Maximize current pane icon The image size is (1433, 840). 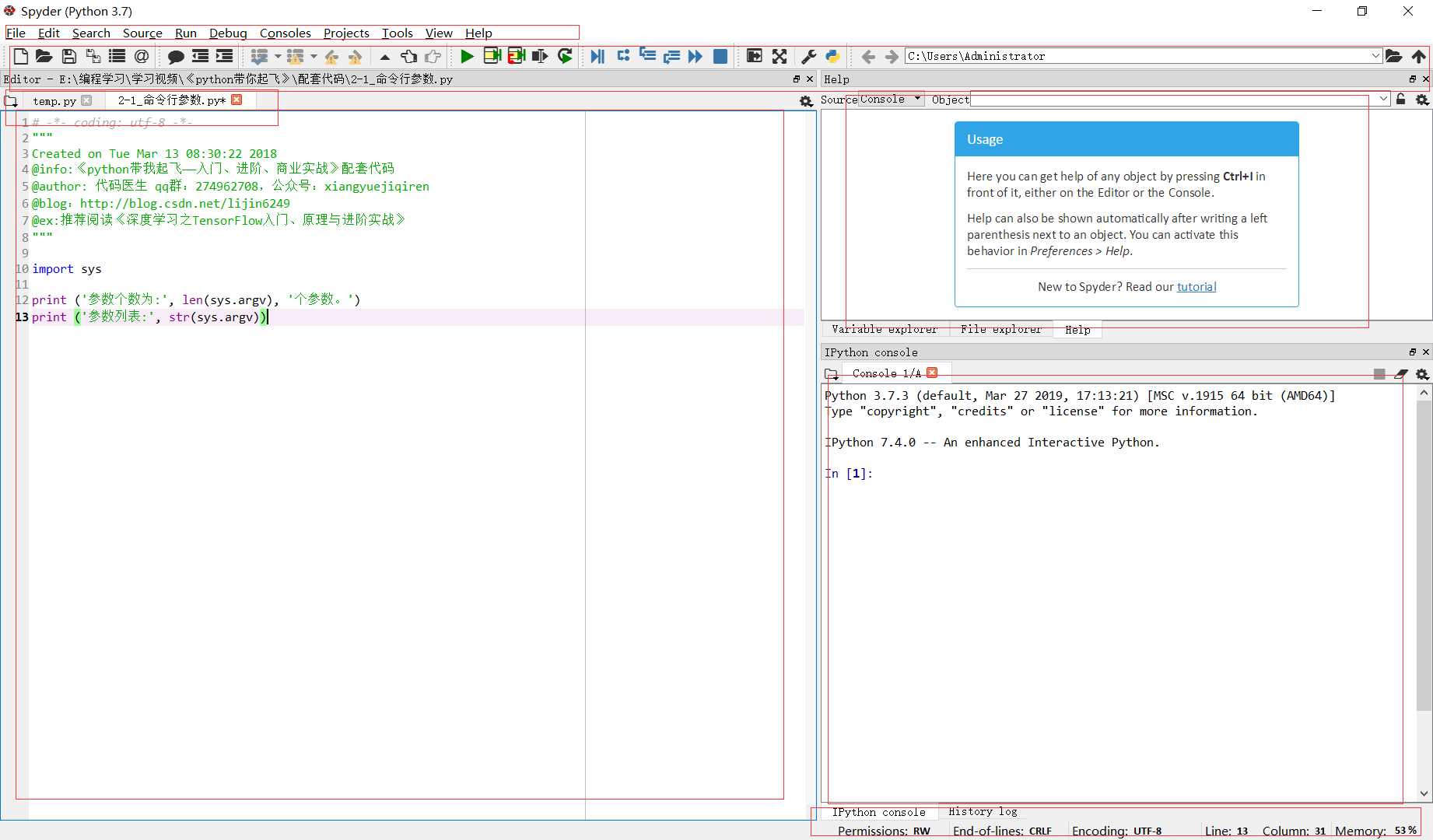pyautogui.click(x=754, y=56)
